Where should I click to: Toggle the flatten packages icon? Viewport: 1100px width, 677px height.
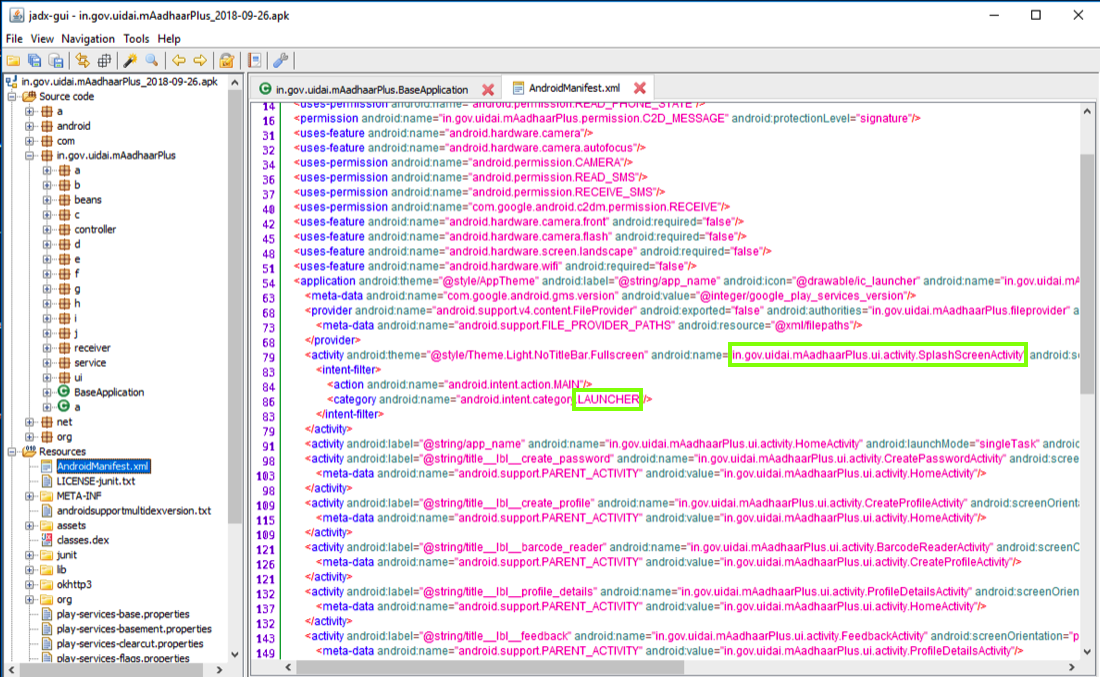(104, 61)
